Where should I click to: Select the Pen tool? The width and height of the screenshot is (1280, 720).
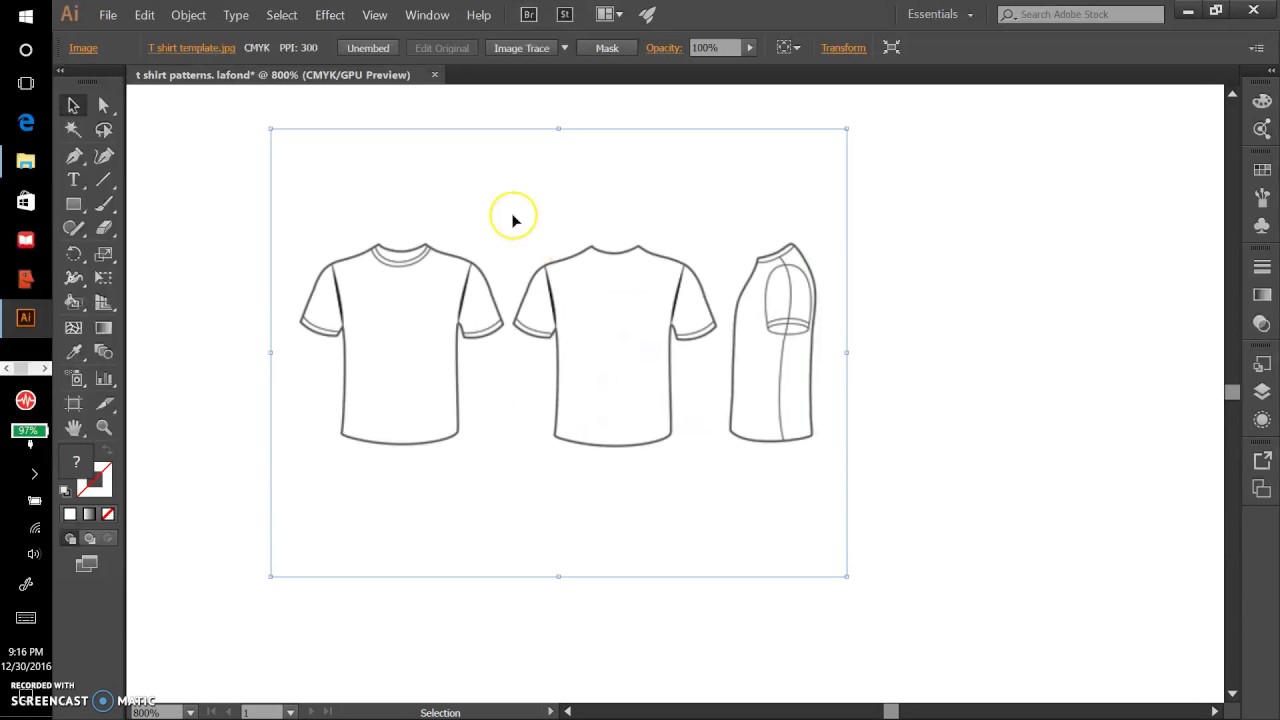tap(73, 156)
